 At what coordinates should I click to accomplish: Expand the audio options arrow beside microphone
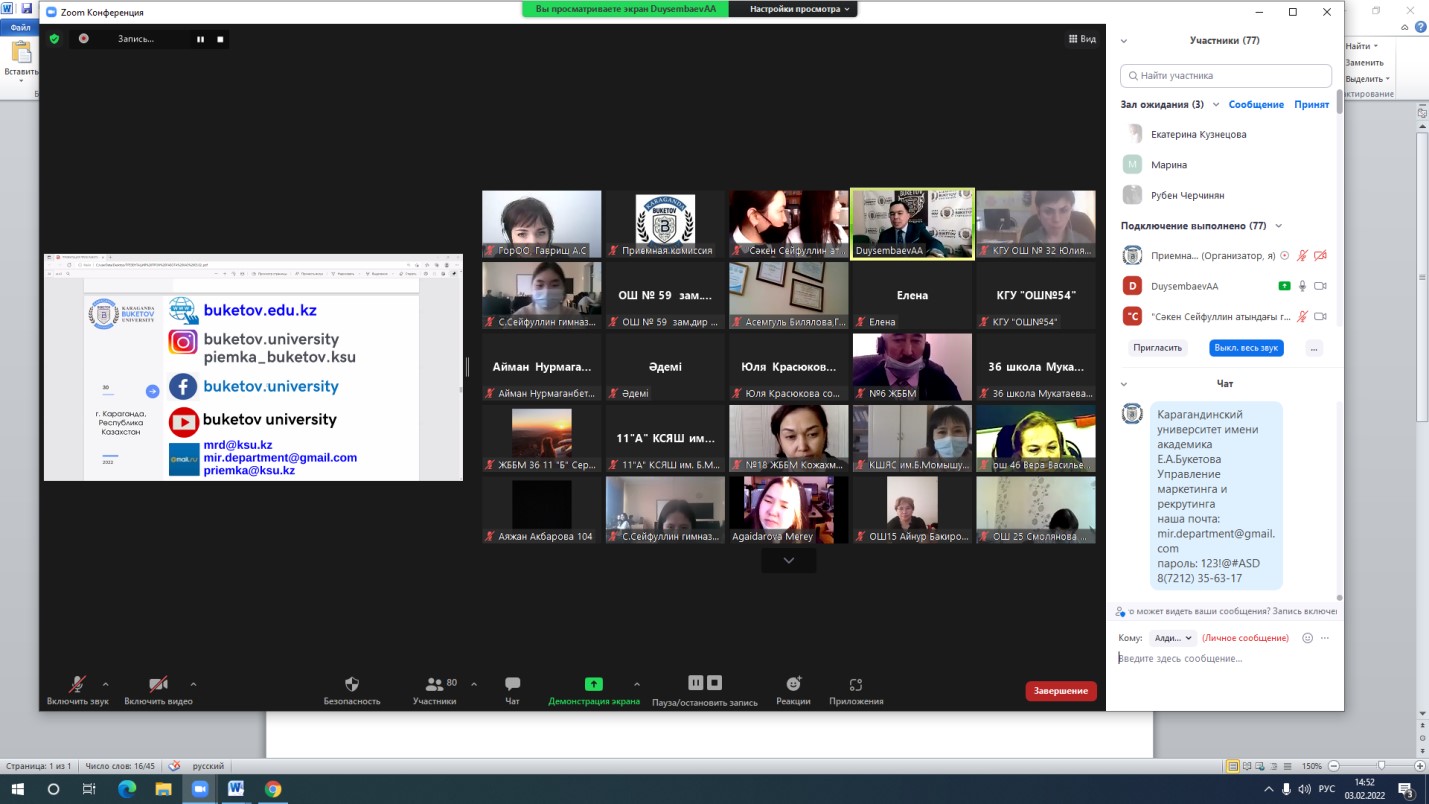click(105, 684)
